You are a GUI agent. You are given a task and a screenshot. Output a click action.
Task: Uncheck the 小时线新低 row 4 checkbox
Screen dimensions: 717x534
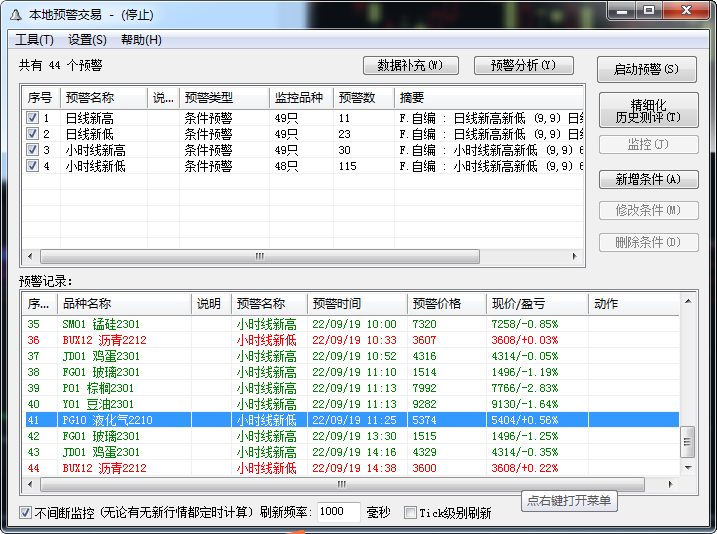32,166
